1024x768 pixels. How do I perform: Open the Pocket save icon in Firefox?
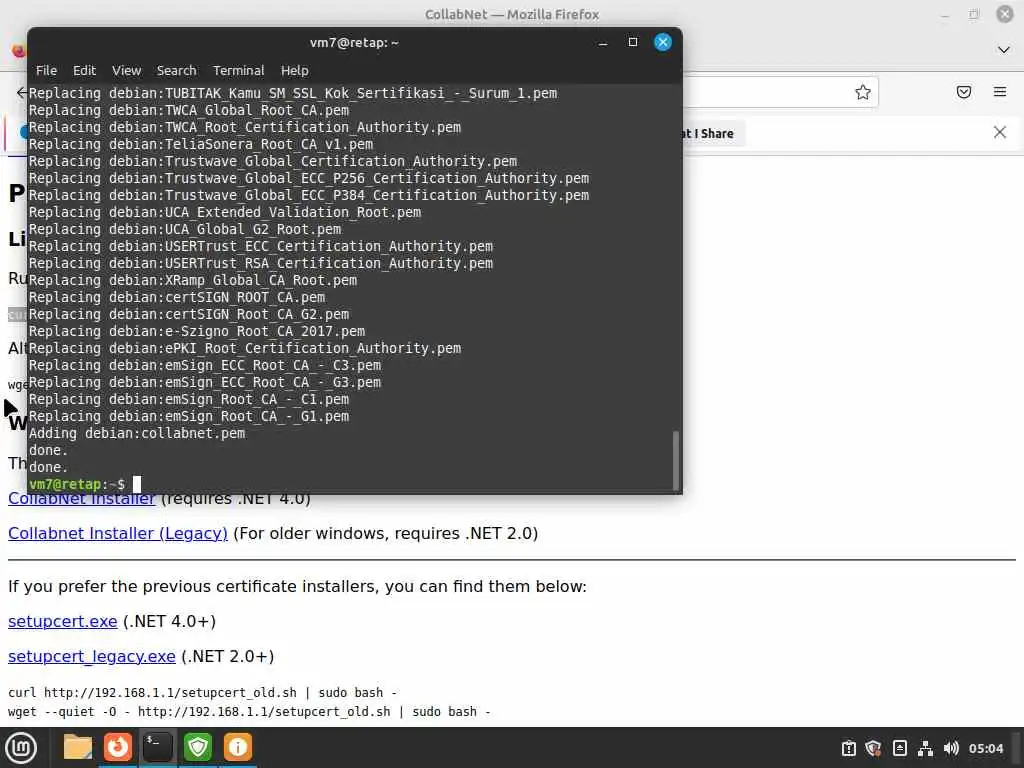964,92
